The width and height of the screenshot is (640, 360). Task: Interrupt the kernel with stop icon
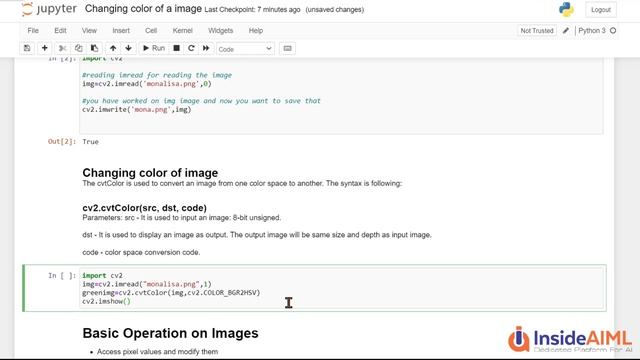click(x=176, y=48)
